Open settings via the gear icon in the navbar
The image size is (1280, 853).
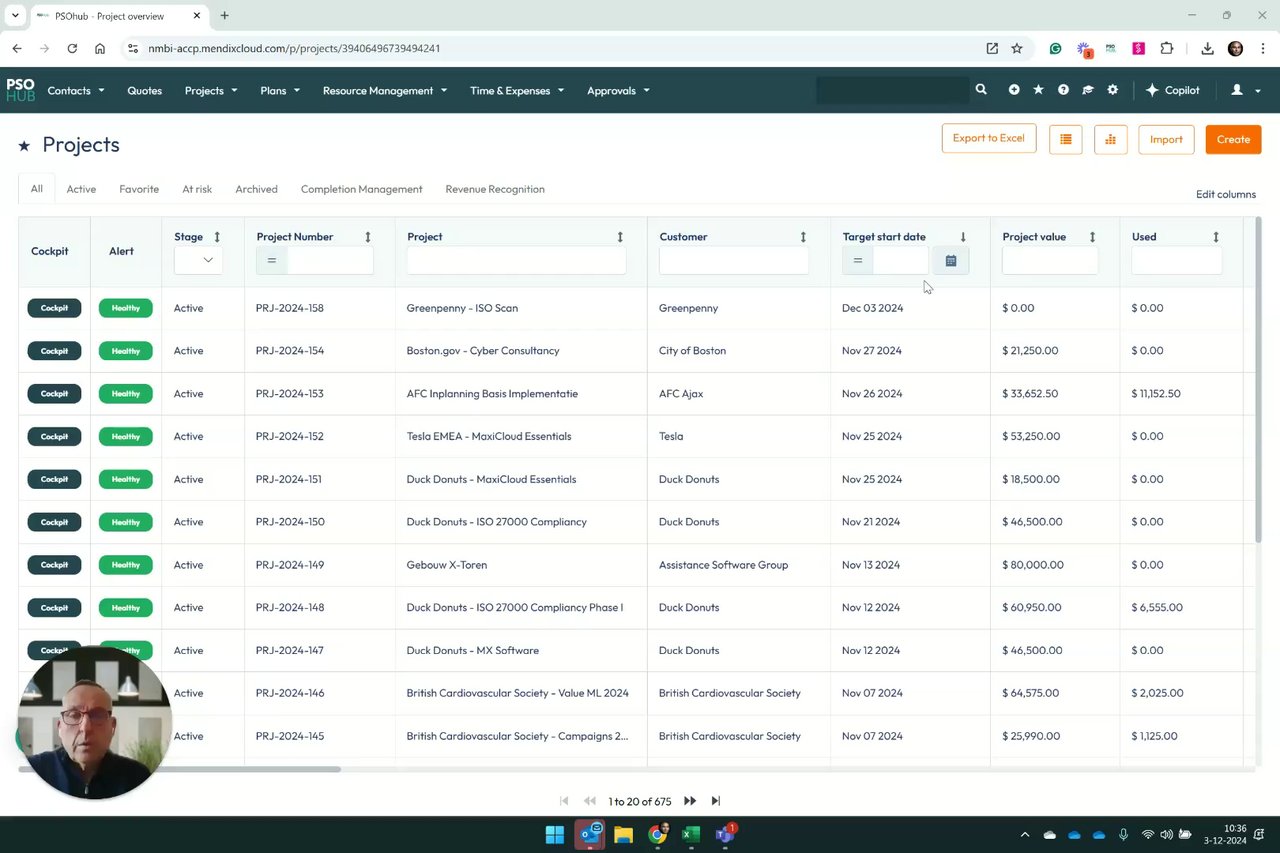[x=1113, y=90]
